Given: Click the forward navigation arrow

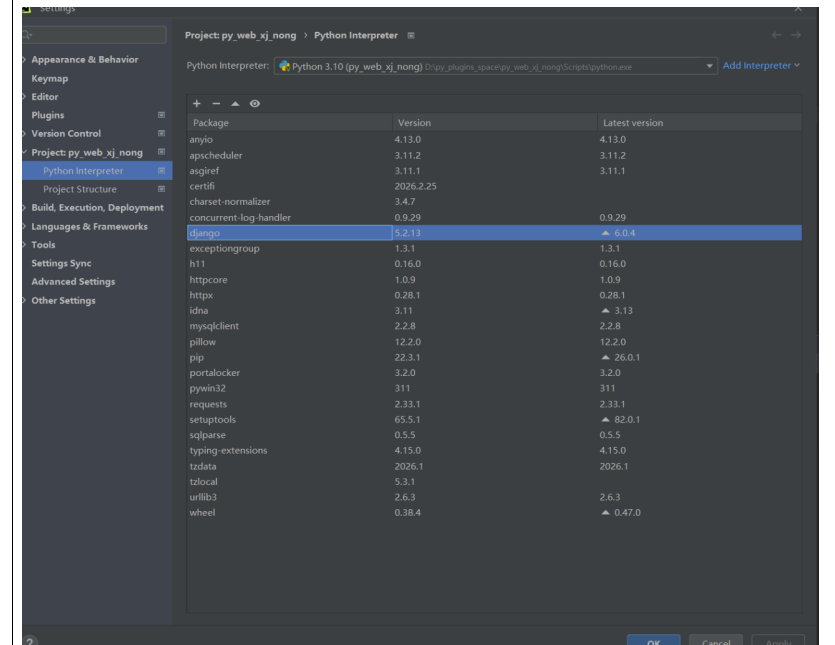Looking at the screenshot, I should point(796,35).
